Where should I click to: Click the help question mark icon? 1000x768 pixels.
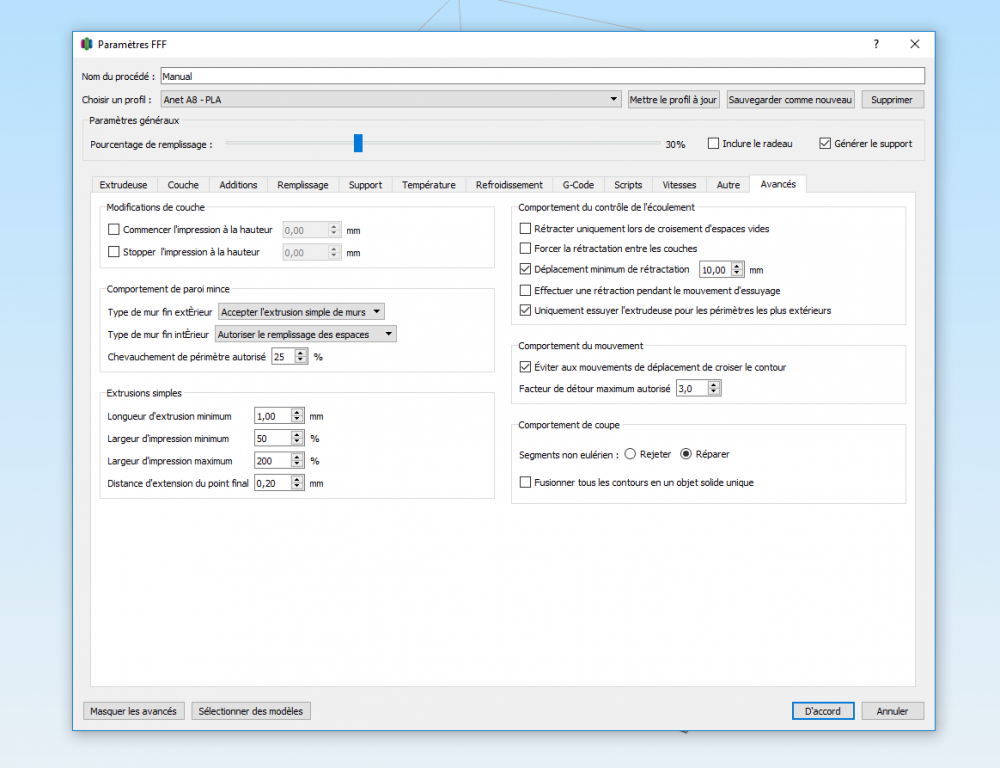(876, 44)
